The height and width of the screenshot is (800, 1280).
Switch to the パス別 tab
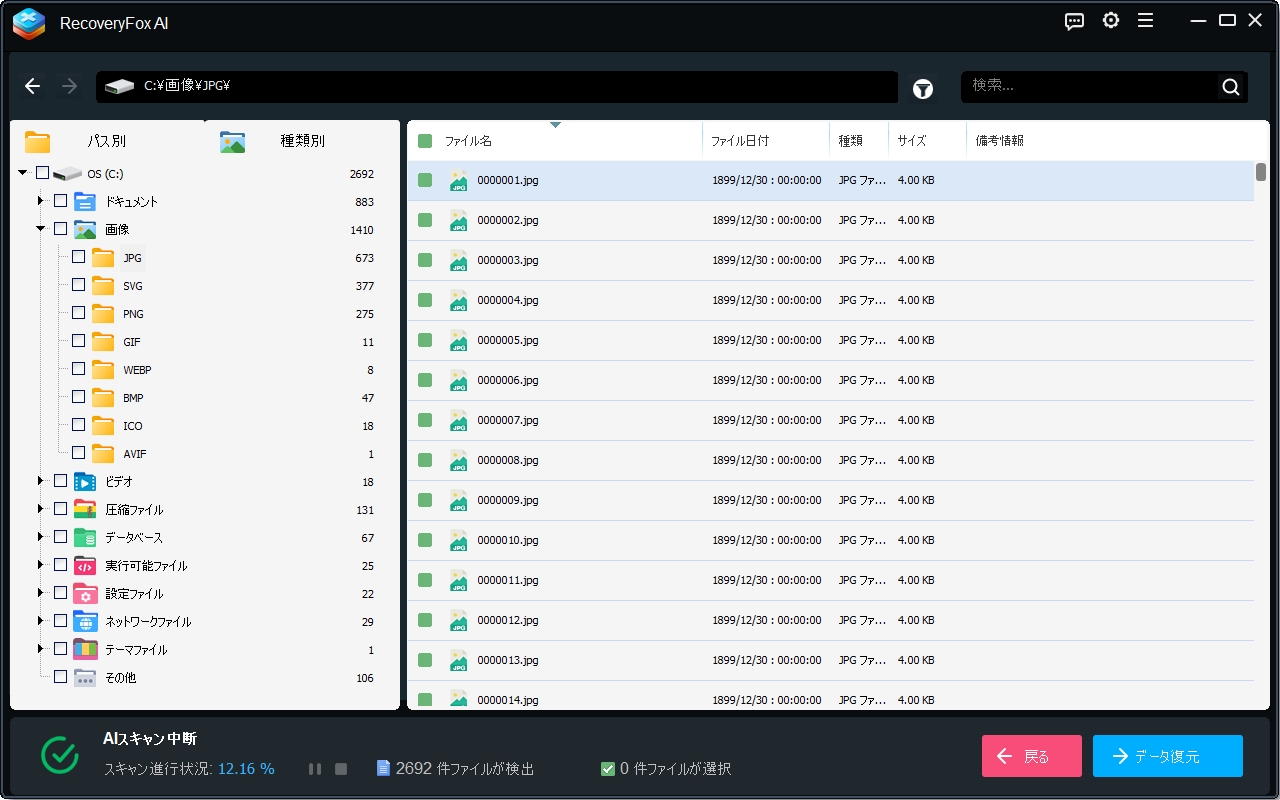pos(105,141)
